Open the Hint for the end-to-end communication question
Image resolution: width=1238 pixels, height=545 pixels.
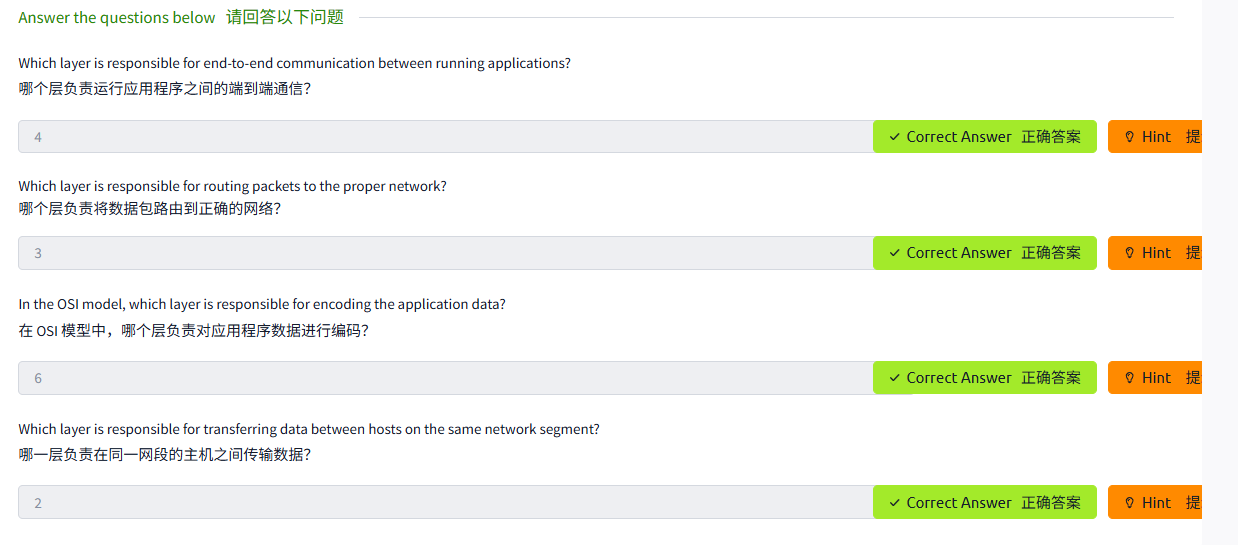[1155, 137]
